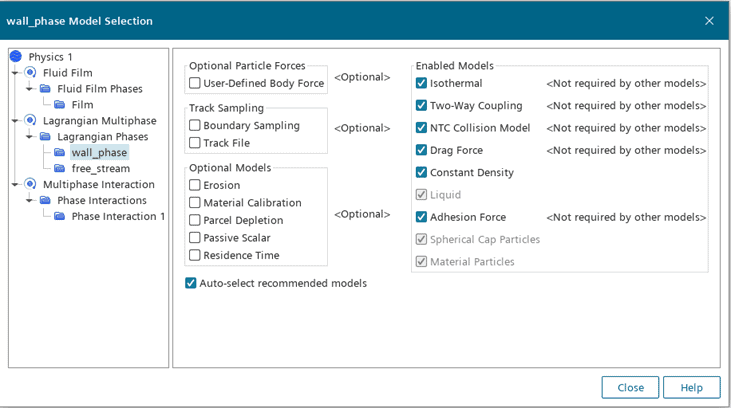This screenshot has height=408, width=731.
Task: Open Help for model selection
Action: point(691,387)
